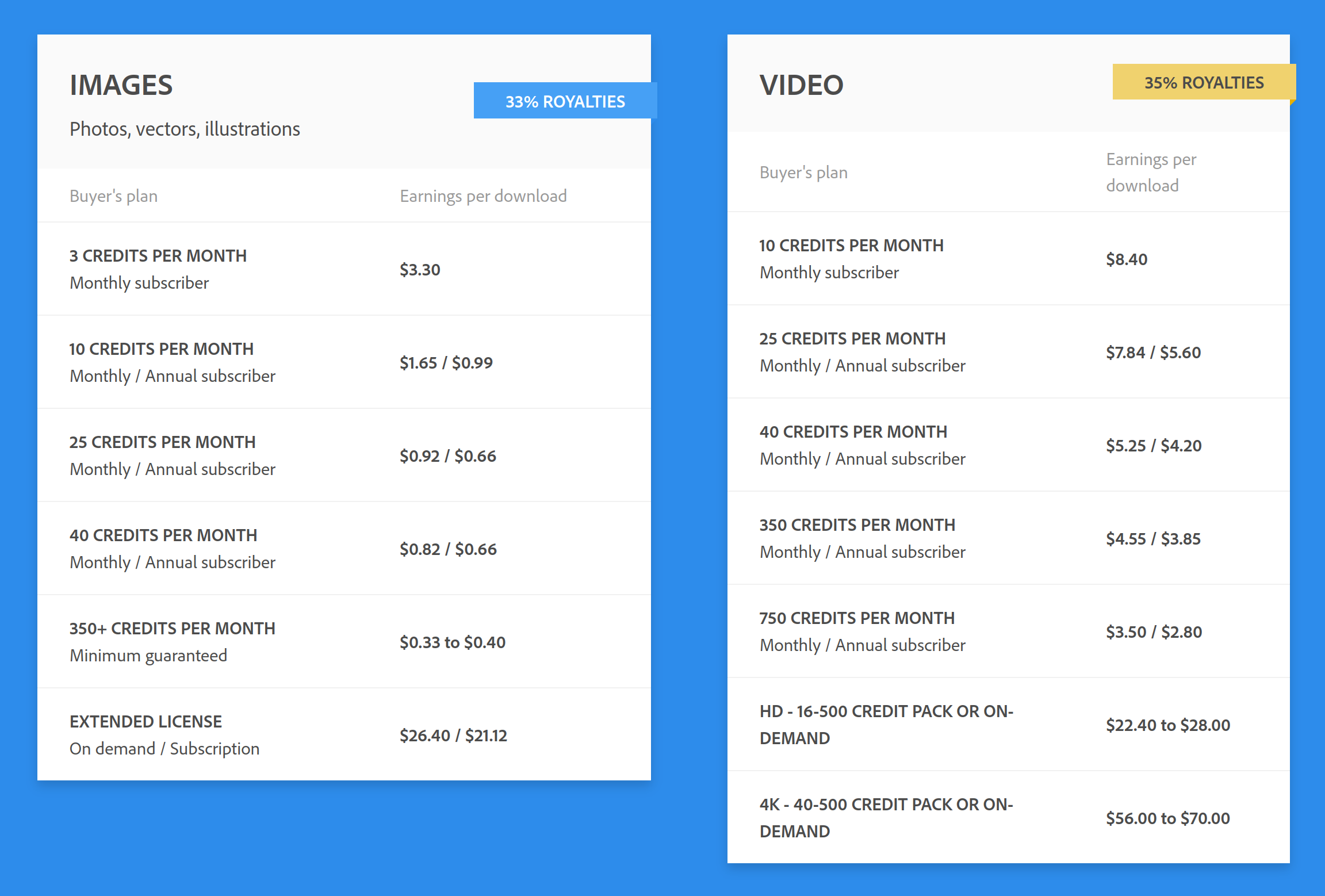Click the $0.92 / $0.66 earnings value
This screenshot has height=896, width=1325.
[447, 456]
